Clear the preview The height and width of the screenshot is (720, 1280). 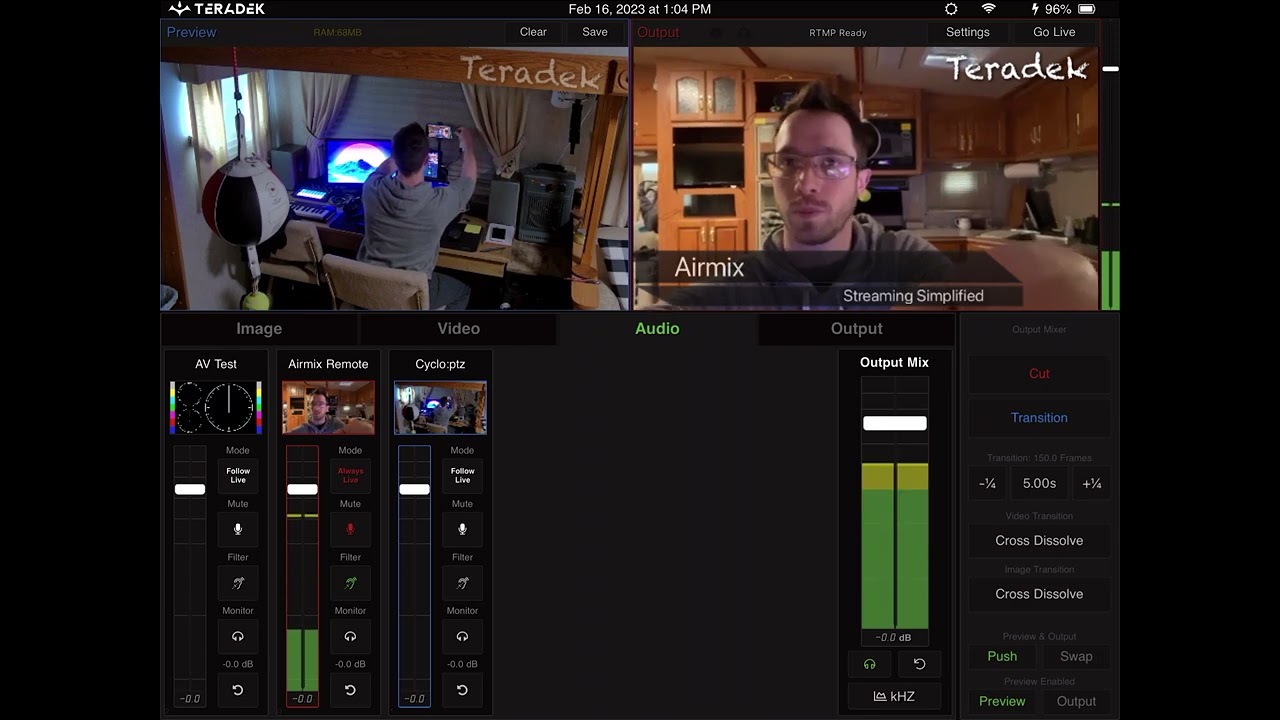[533, 32]
